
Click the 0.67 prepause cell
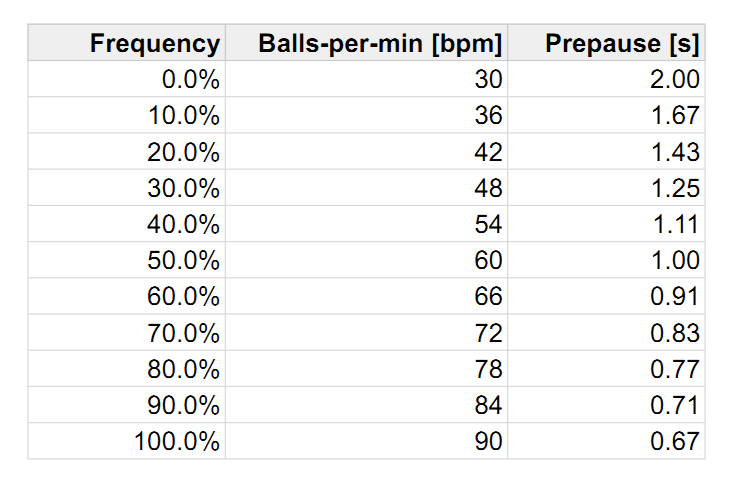click(606, 441)
